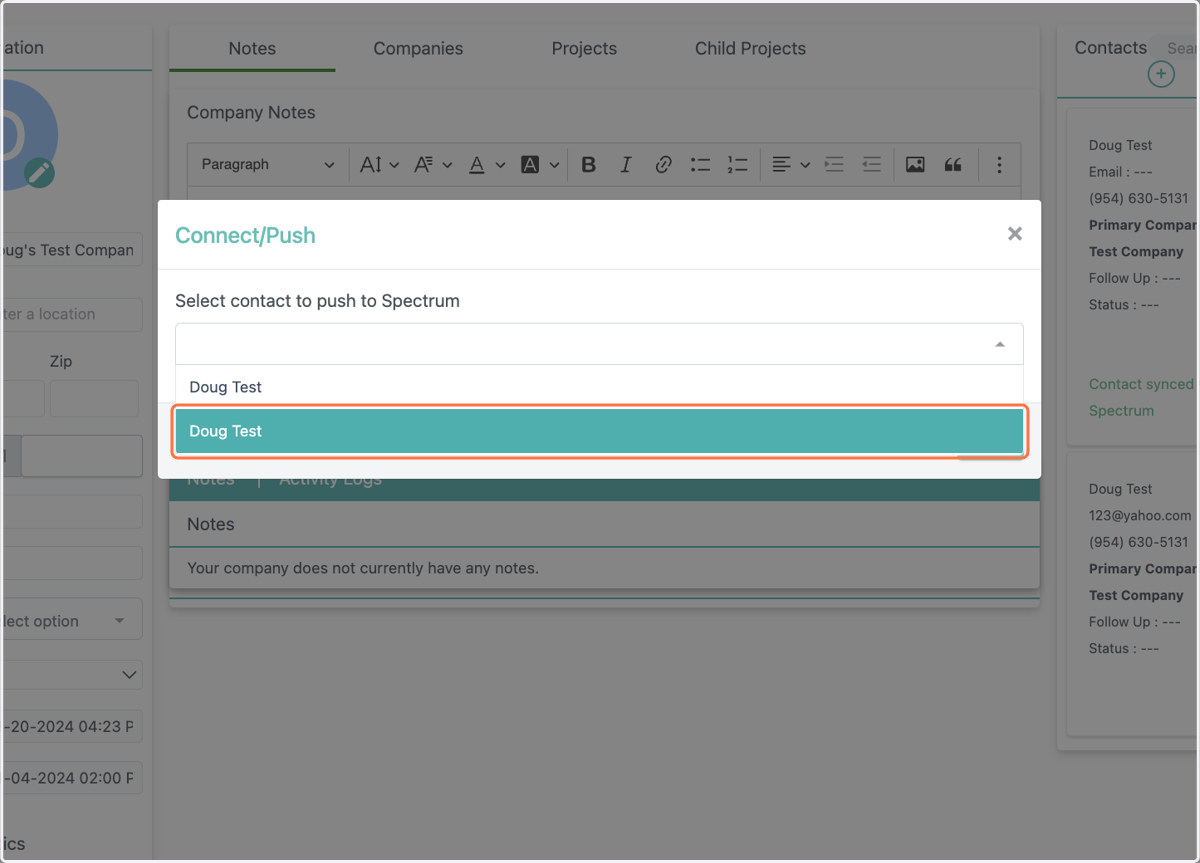The width and height of the screenshot is (1200, 863).
Task: Collapse the contact selection dropdown arrow
Action: pyautogui.click(x=999, y=344)
